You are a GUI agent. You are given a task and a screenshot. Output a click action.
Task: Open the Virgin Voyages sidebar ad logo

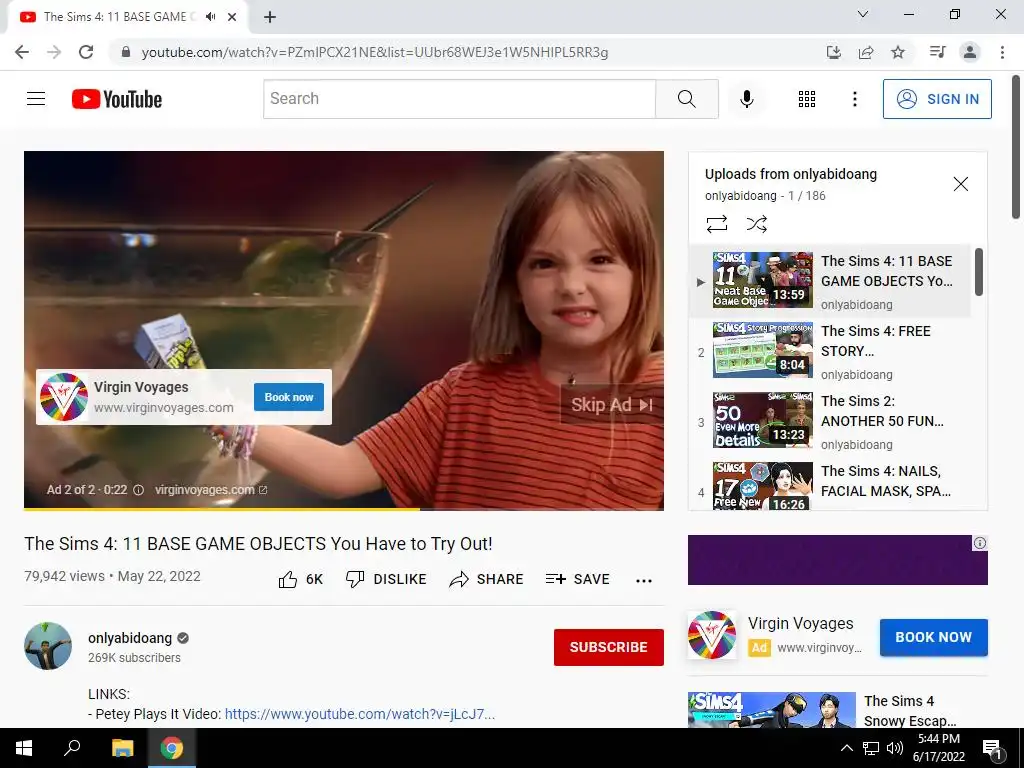tap(712, 634)
